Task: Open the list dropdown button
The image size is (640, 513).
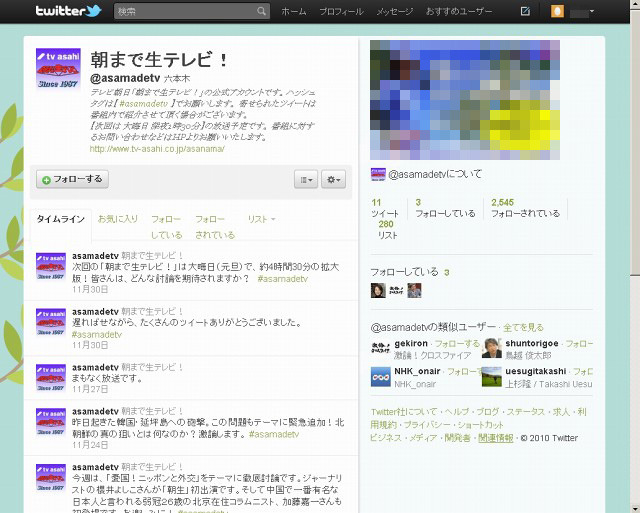Action: click(x=306, y=180)
